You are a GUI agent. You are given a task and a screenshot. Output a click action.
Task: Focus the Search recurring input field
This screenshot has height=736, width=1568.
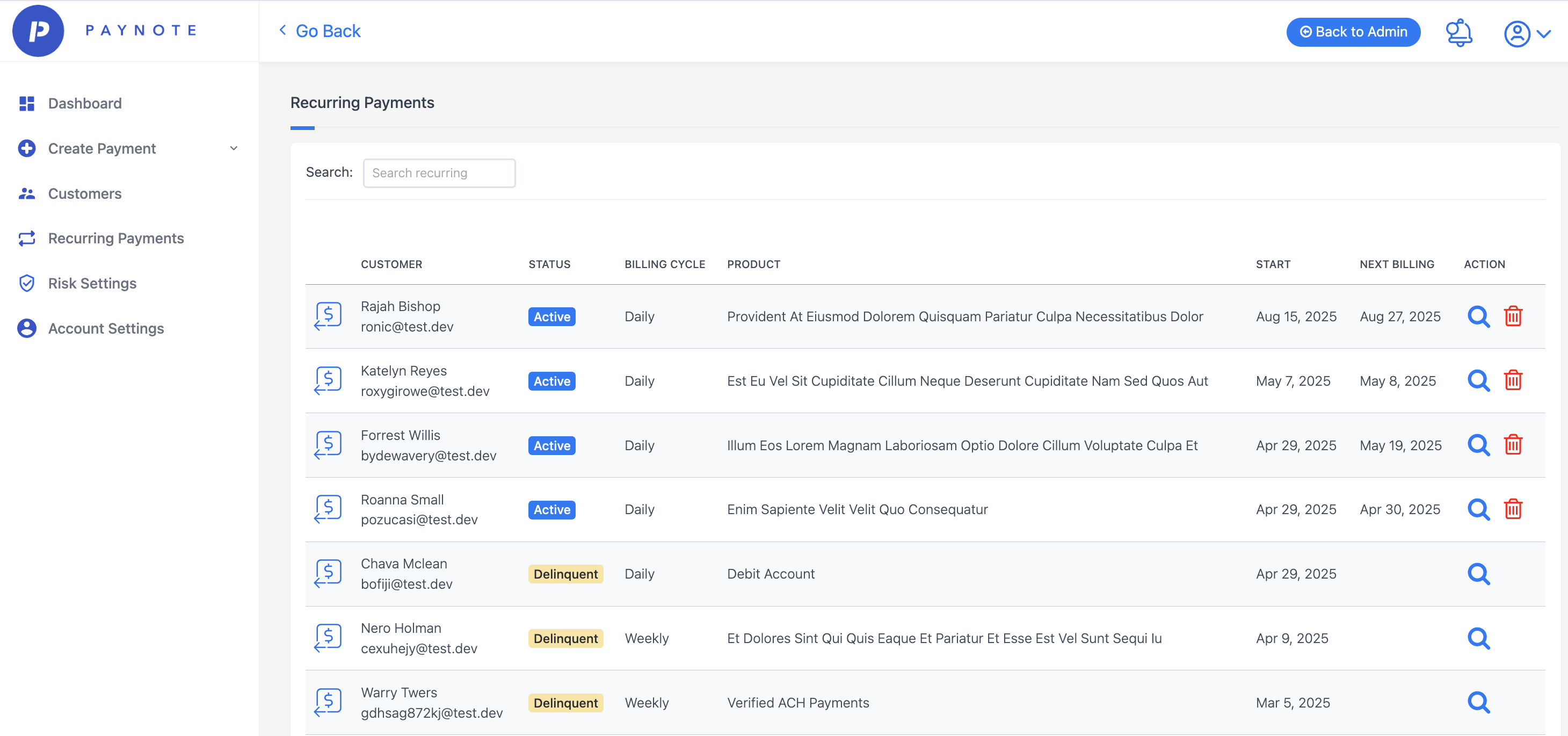pyautogui.click(x=439, y=173)
